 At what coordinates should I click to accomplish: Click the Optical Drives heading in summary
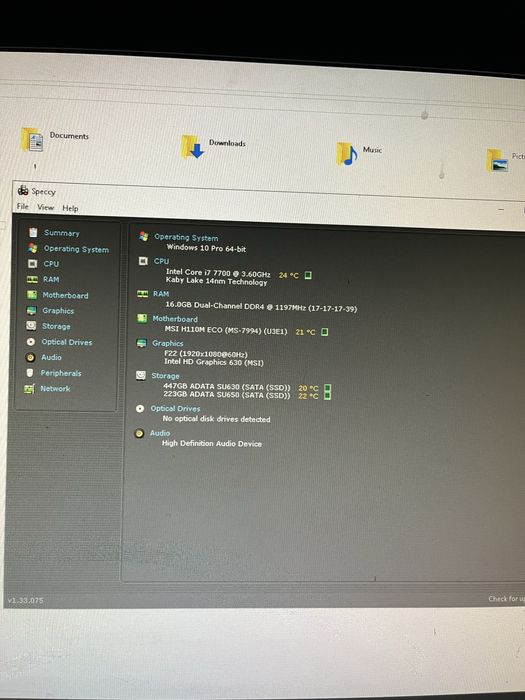click(x=175, y=408)
